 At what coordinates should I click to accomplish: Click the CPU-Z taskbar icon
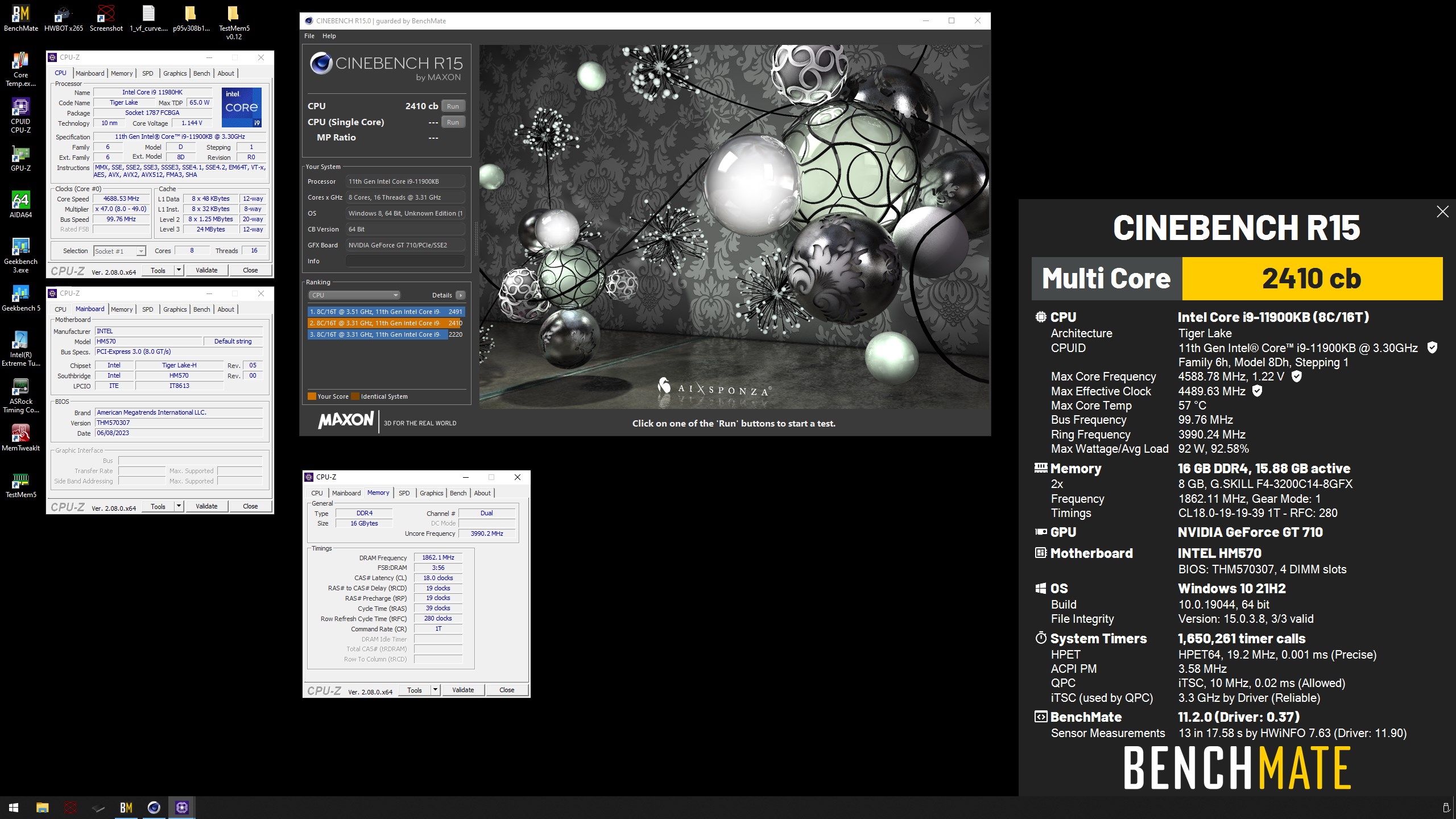click(x=181, y=807)
